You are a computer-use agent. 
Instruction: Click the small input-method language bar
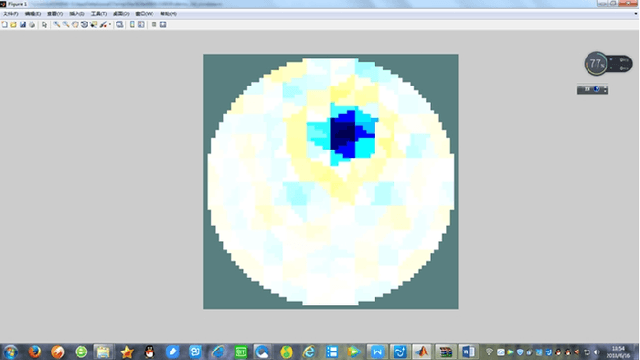point(592,90)
